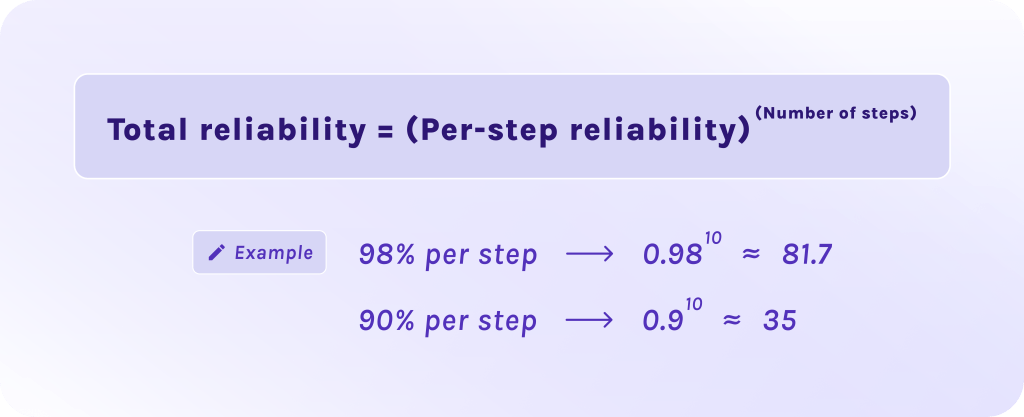Select the Example badge

[259, 253]
